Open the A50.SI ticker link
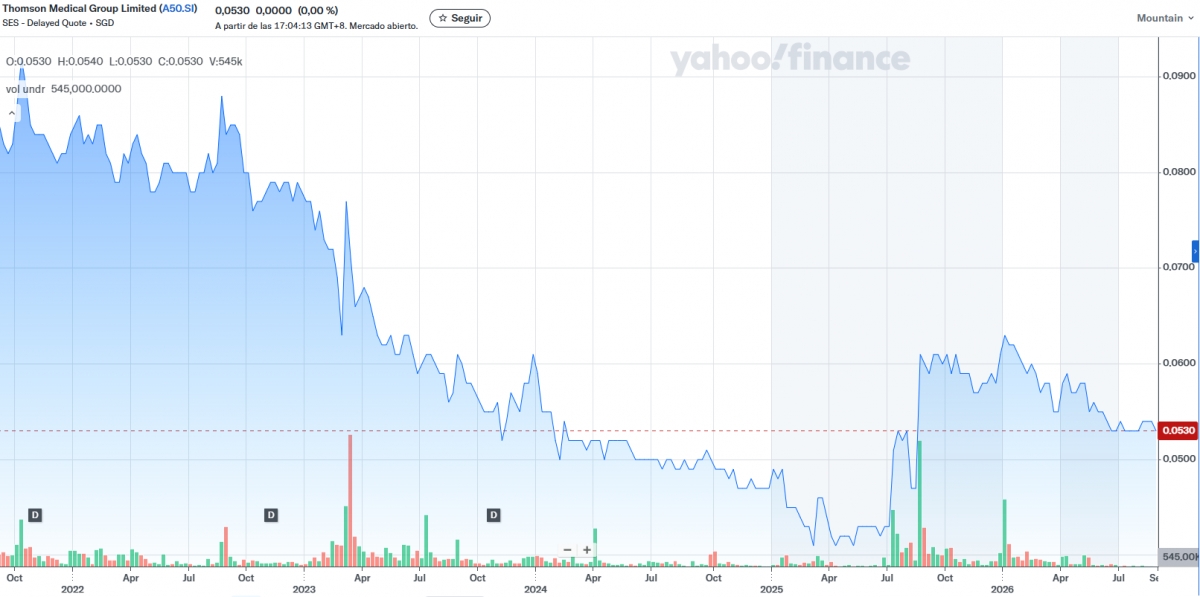The height and width of the screenshot is (597, 1200). pyautogui.click(x=178, y=8)
